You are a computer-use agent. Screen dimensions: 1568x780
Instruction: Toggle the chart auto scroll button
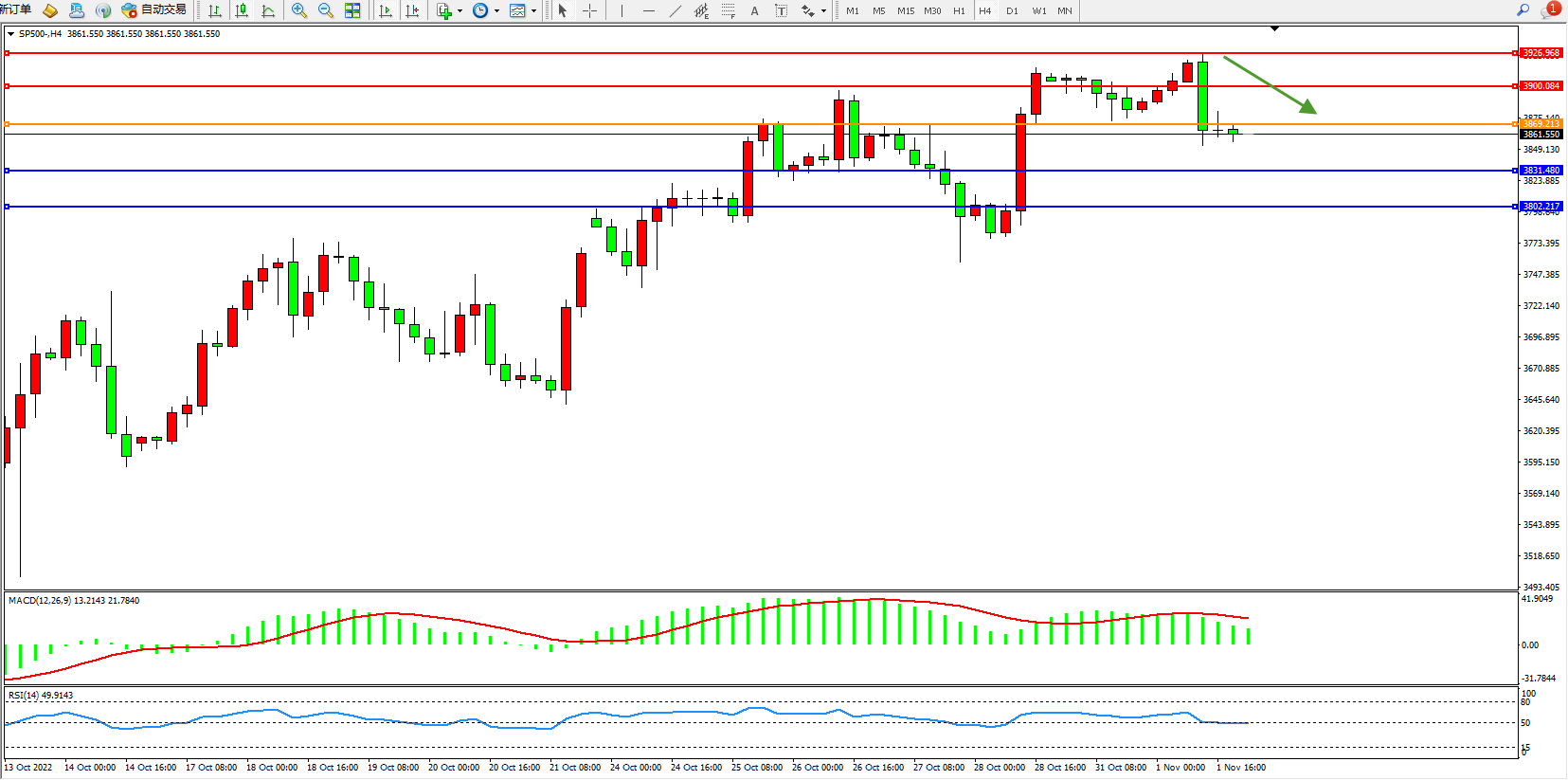point(386,10)
